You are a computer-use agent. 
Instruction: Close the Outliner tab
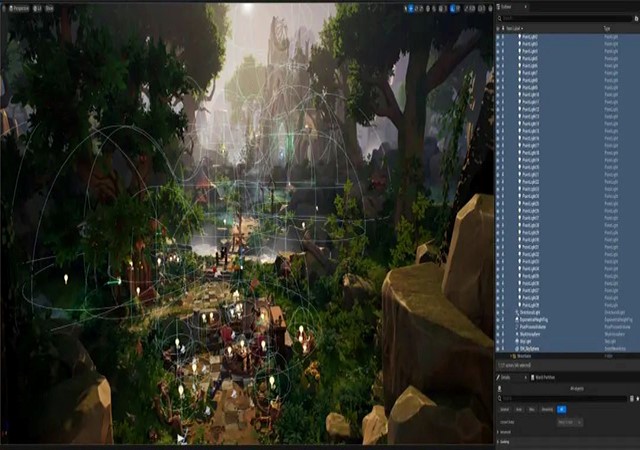(525, 7)
